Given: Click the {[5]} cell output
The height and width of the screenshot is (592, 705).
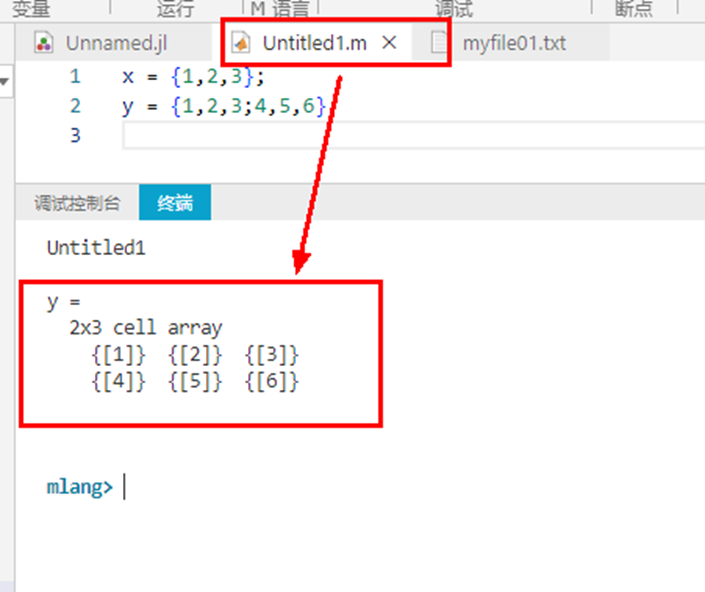Looking at the screenshot, I should pos(195,382).
